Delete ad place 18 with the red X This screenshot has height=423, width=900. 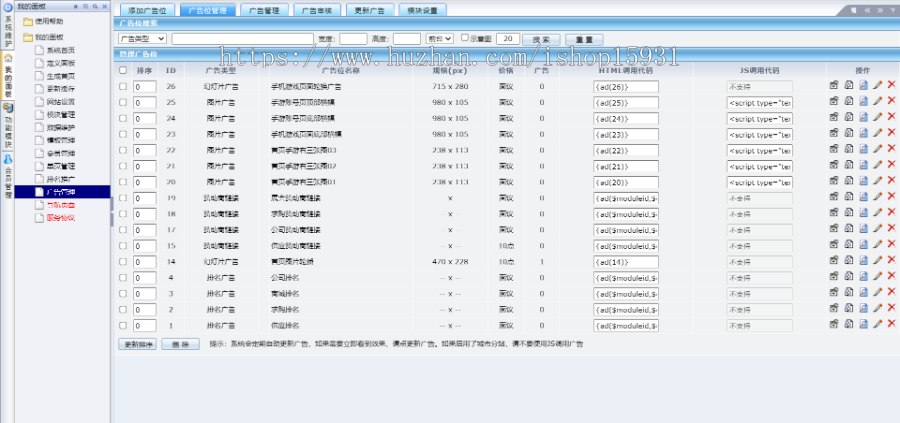pyautogui.click(x=891, y=212)
